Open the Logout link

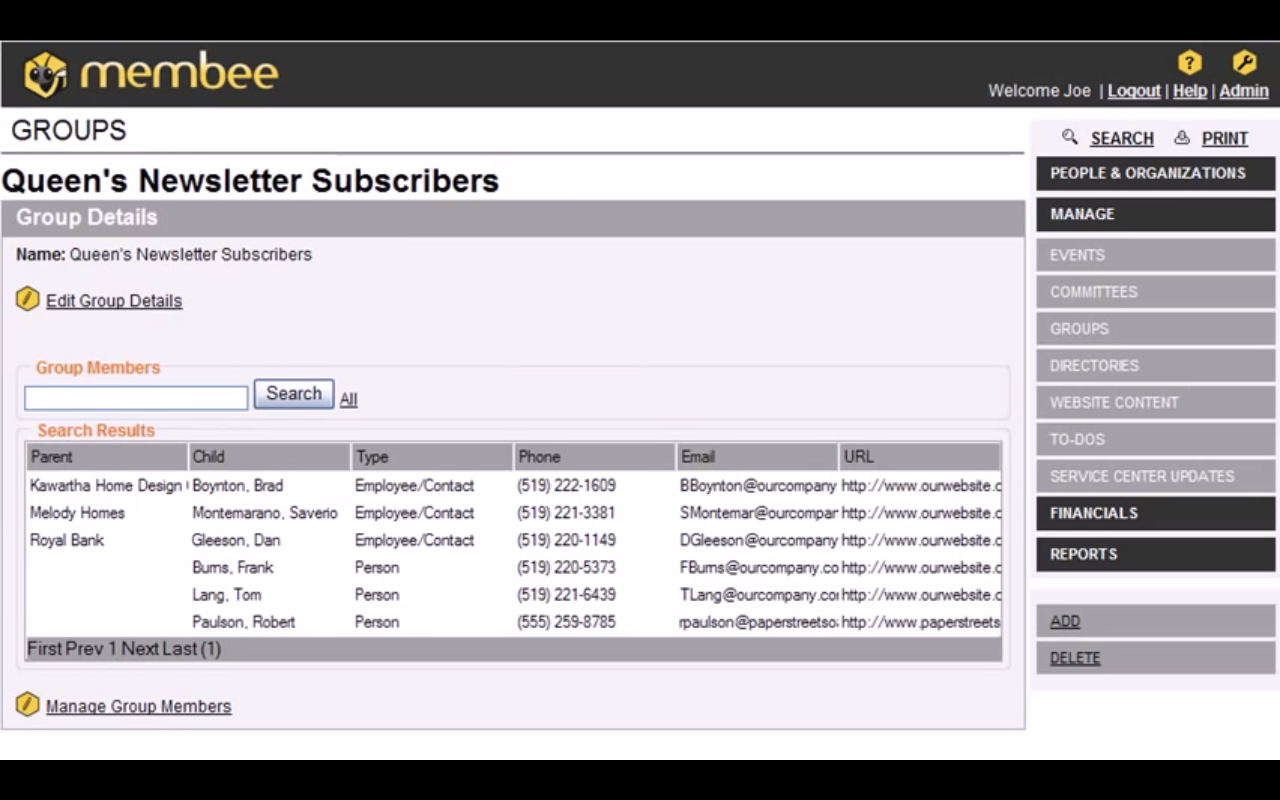[x=1134, y=91]
